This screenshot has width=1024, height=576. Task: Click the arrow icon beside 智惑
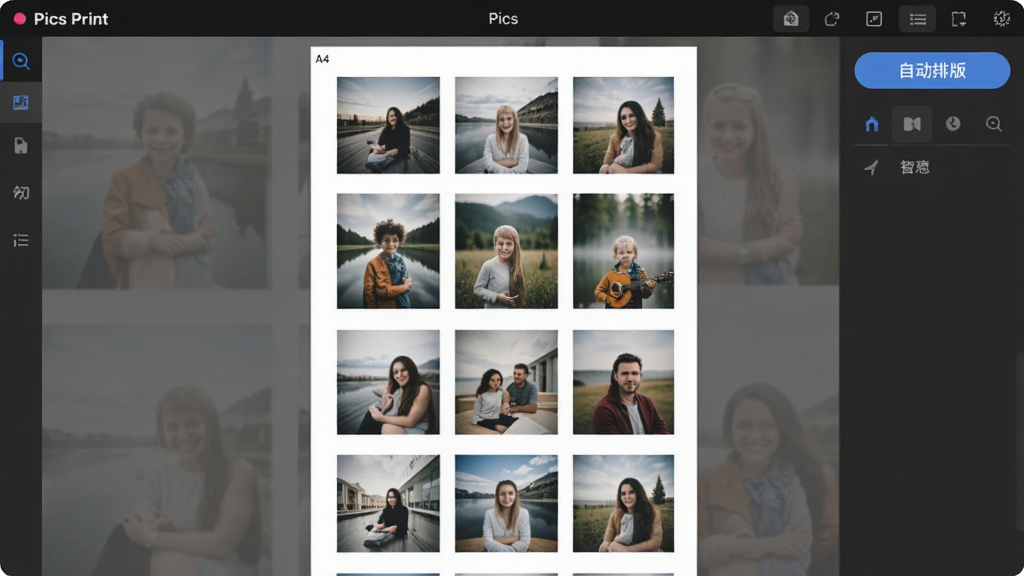click(871, 167)
